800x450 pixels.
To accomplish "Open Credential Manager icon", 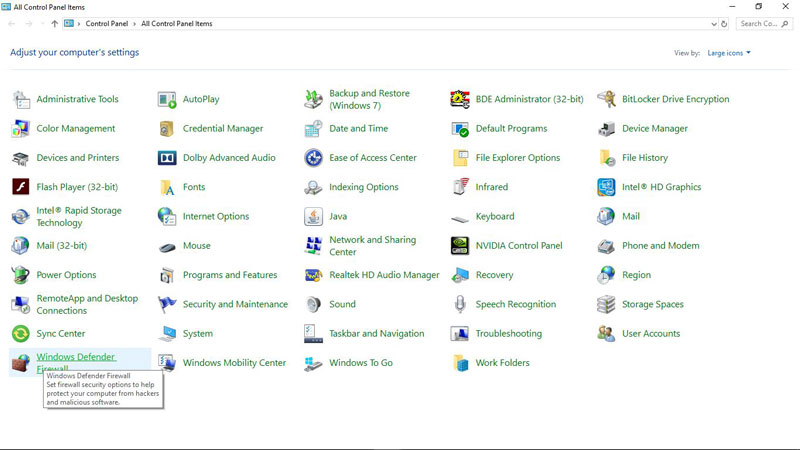I will tap(167, 129).
